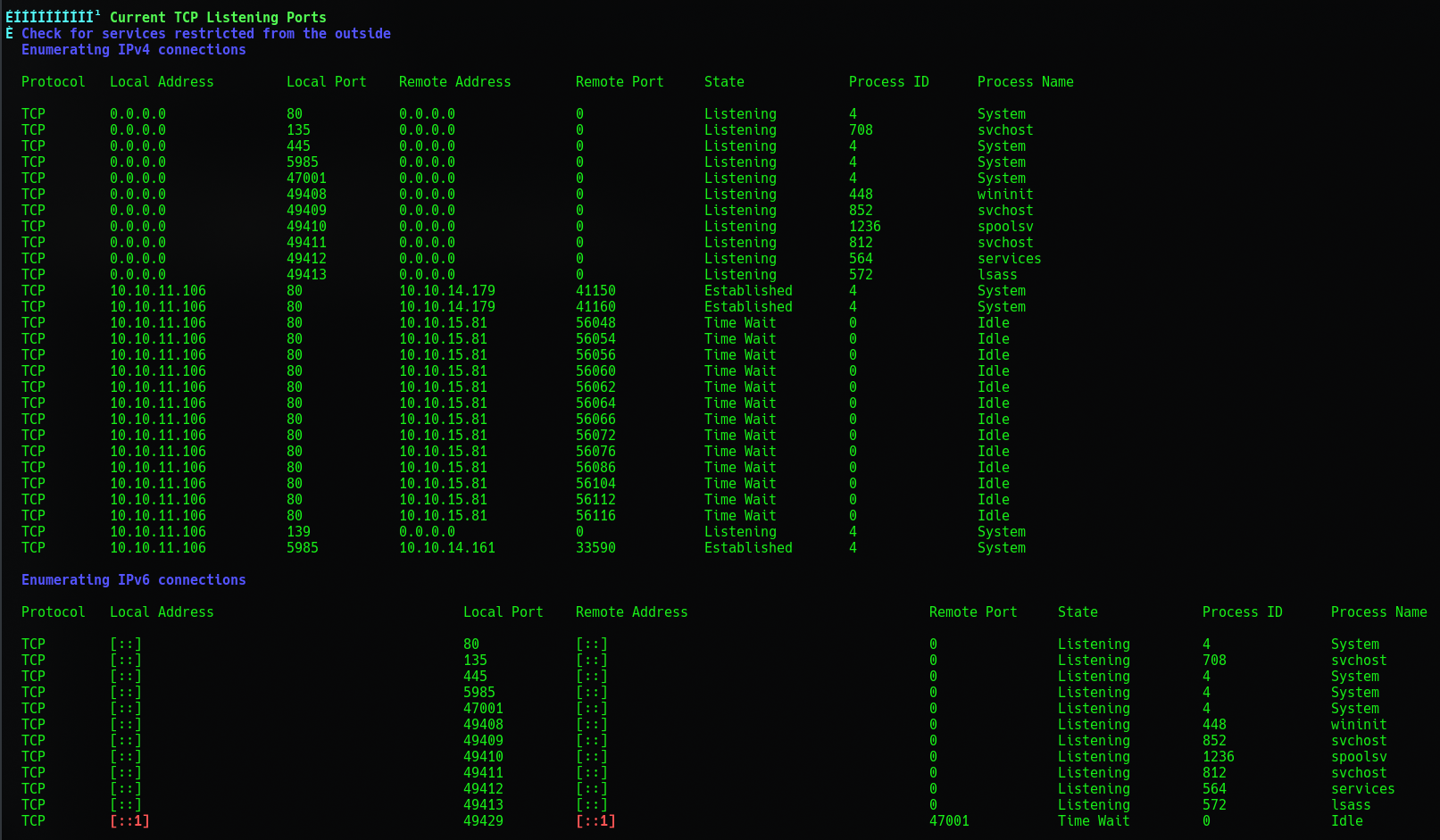Click the 'State' column header in IPv4 table
The height and width of the screenshot is (840, 1440).
724,81
